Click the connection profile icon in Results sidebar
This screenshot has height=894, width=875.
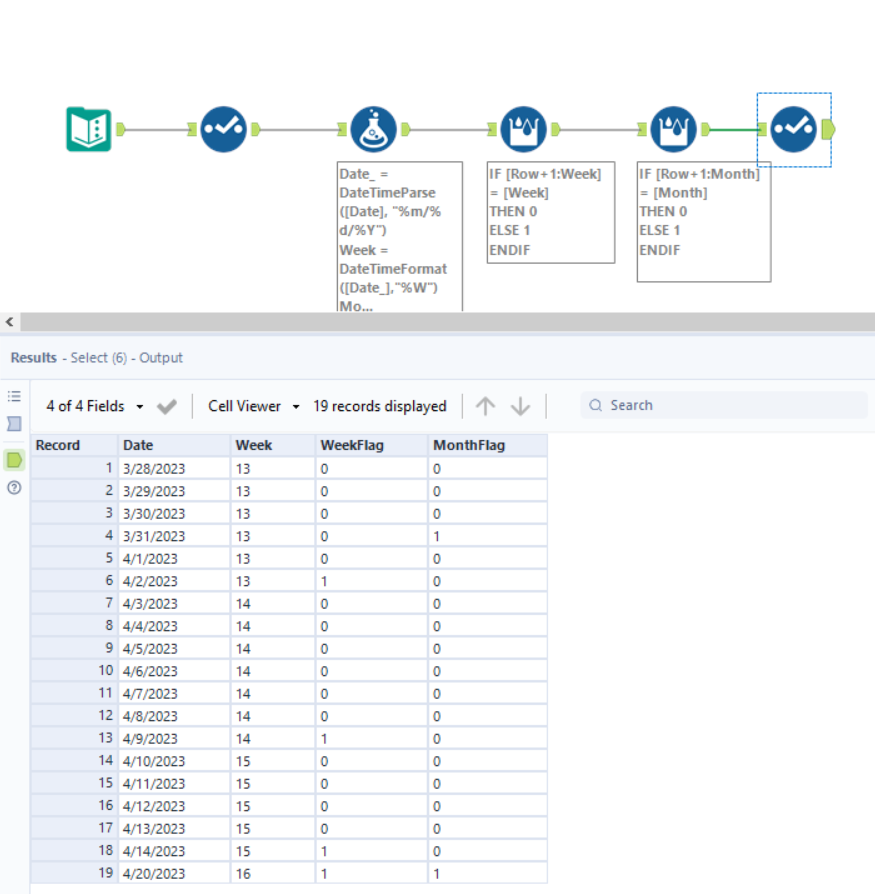pos(14,423)
